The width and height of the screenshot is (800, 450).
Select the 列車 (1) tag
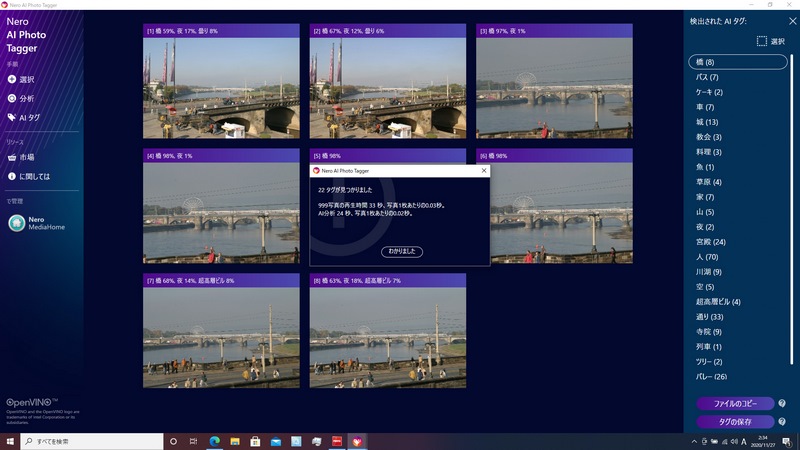tap(709, 346)
